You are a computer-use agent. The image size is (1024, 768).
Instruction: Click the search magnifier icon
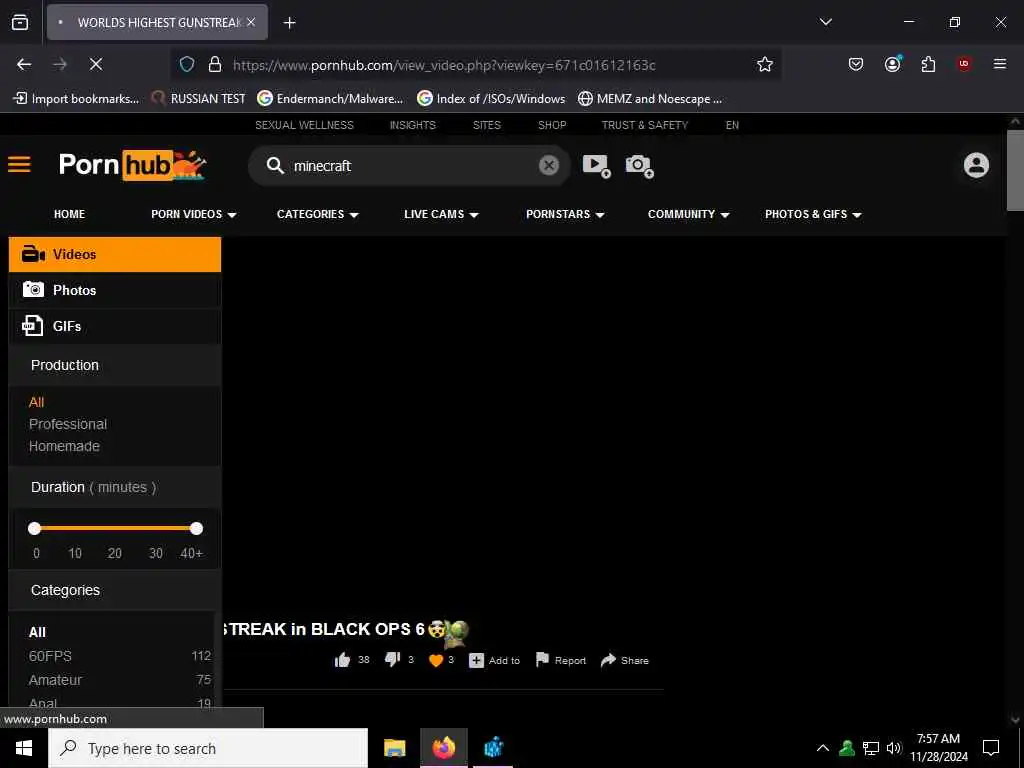[x=276, y=165]
